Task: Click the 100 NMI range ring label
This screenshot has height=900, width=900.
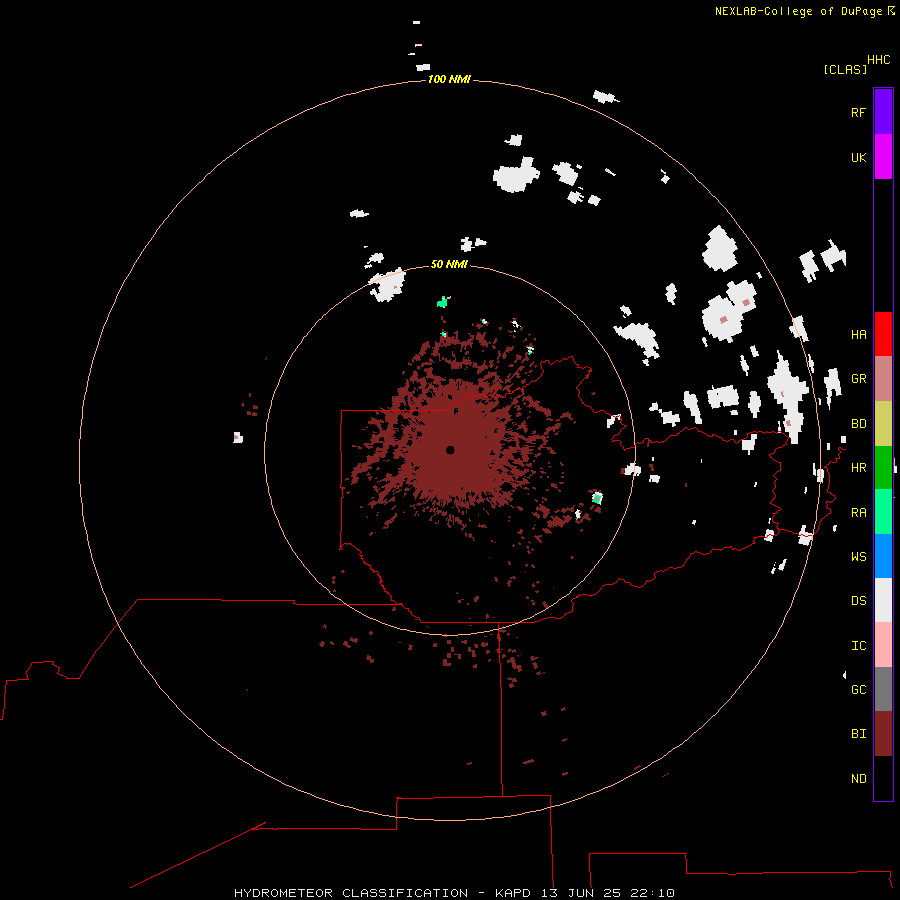Action: click(x=449, y=79)
